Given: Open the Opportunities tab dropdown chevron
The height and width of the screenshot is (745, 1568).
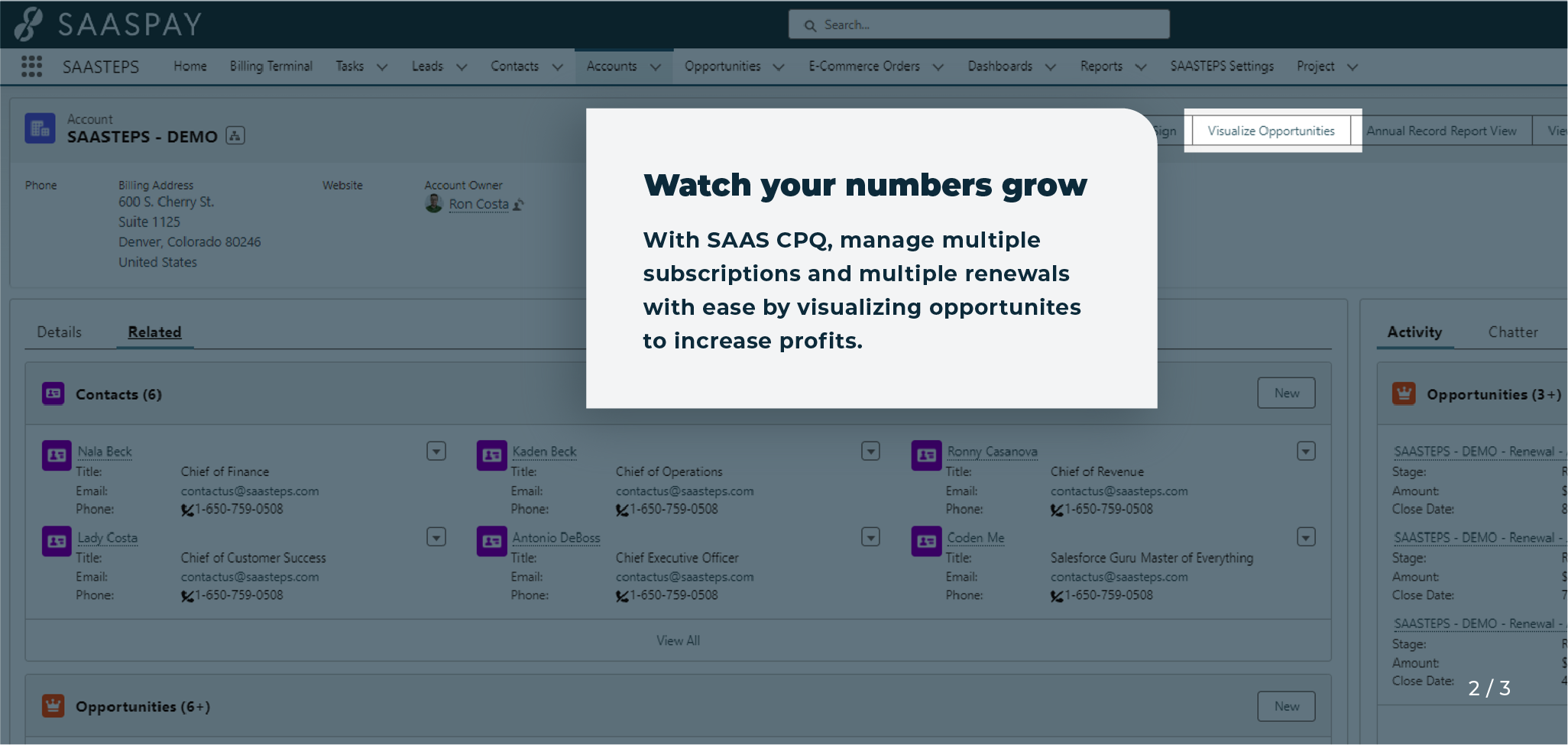Looking at the screenshot, I should pos(779,67).
